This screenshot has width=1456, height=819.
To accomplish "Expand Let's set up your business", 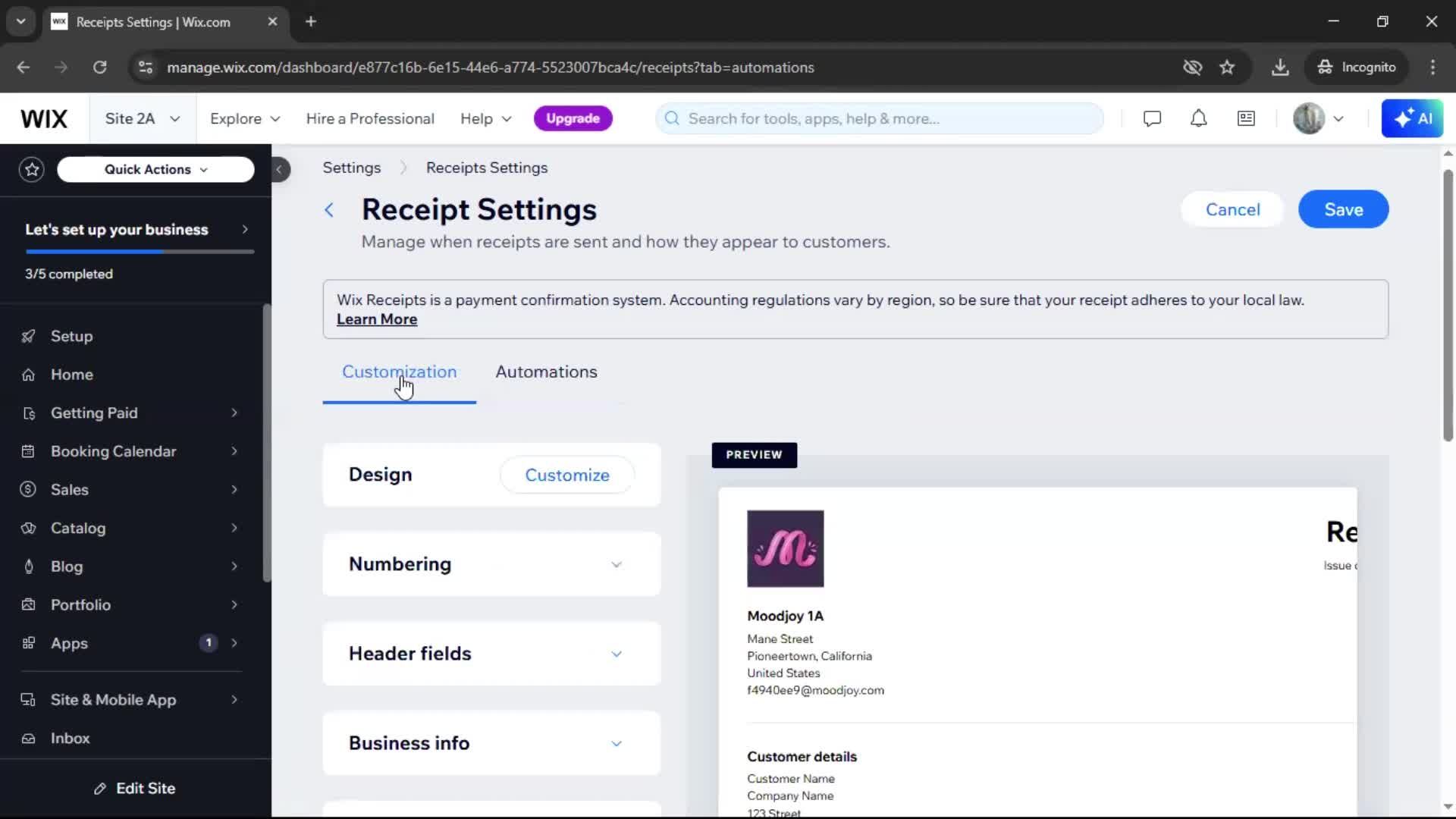I will [x=136, y=230].
